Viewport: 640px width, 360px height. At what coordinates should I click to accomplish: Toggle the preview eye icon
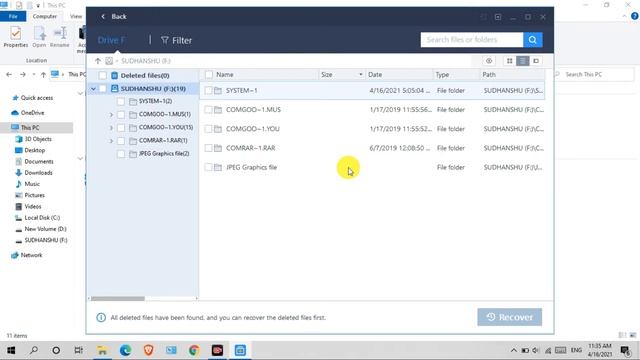click(489, 61)
